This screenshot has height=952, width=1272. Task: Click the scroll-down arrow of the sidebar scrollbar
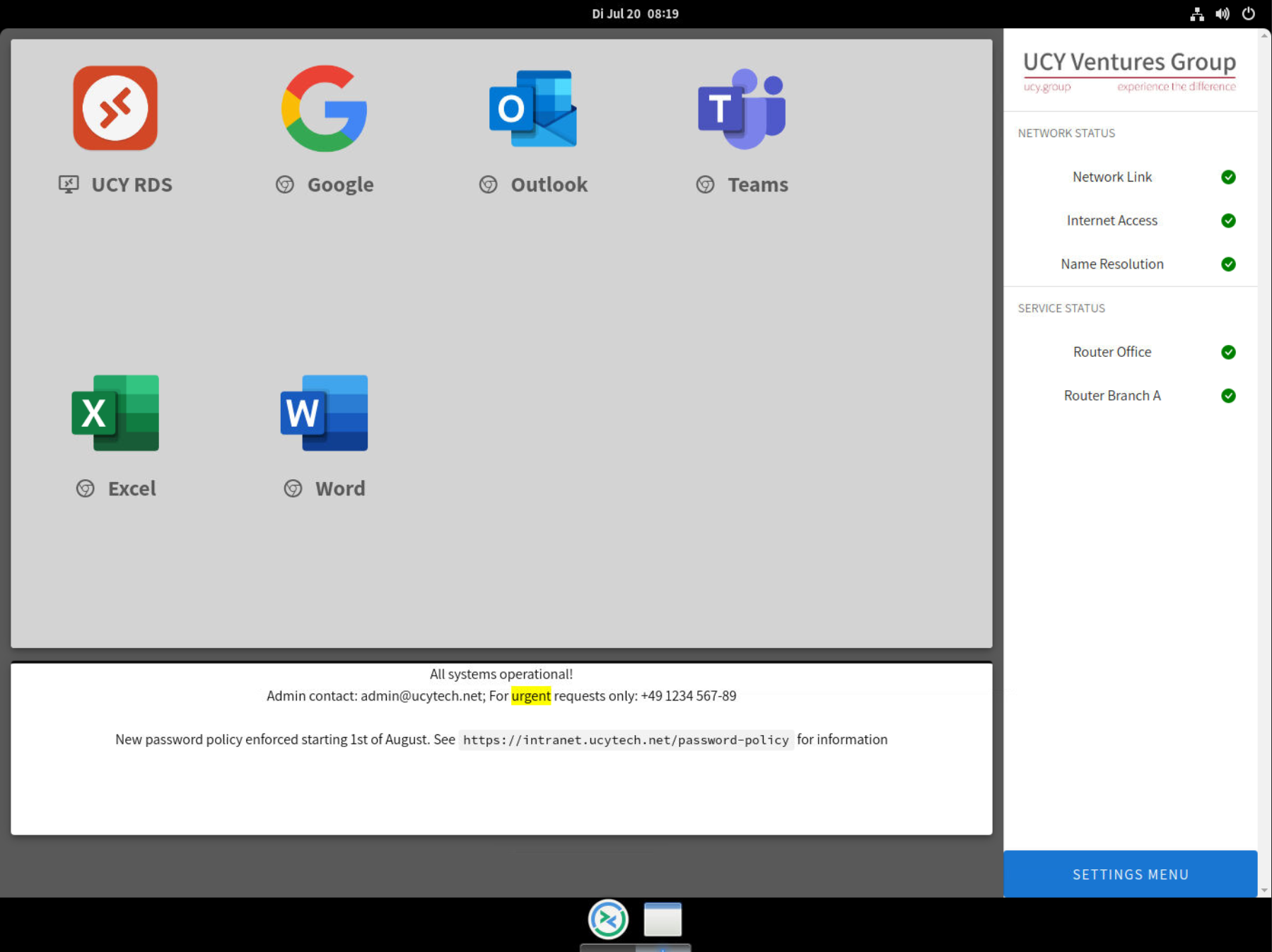point(1265,891)
